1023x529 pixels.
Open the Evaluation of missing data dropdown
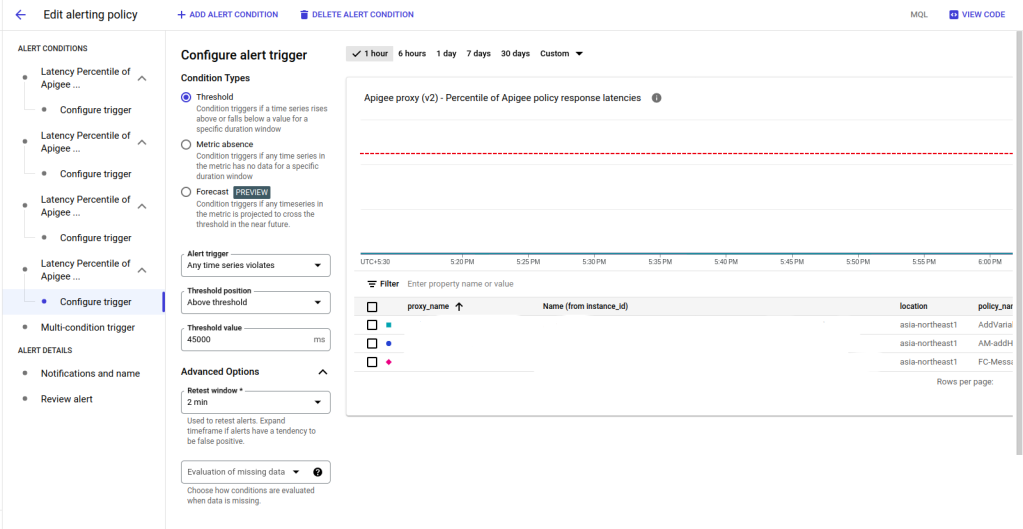(256, 472)
